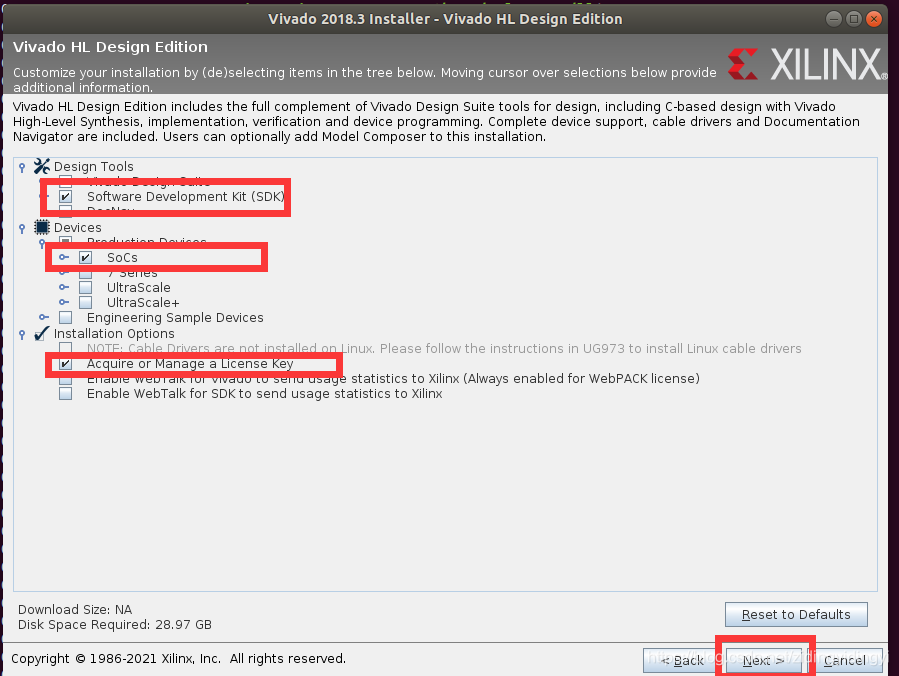Collapse the Design Tools tree node
This screenshot has width=899, height=676.
tap(22, 167)
